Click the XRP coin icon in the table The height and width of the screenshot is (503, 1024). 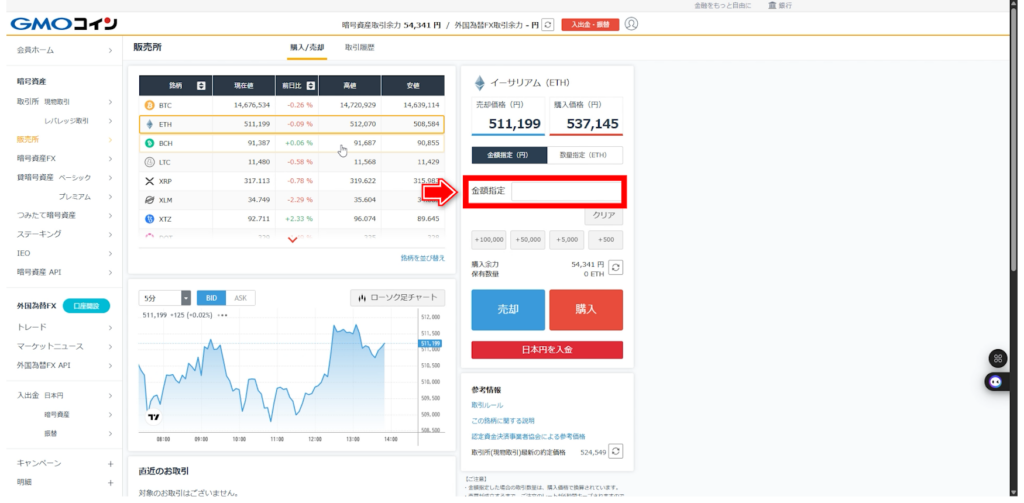(150, 181)
